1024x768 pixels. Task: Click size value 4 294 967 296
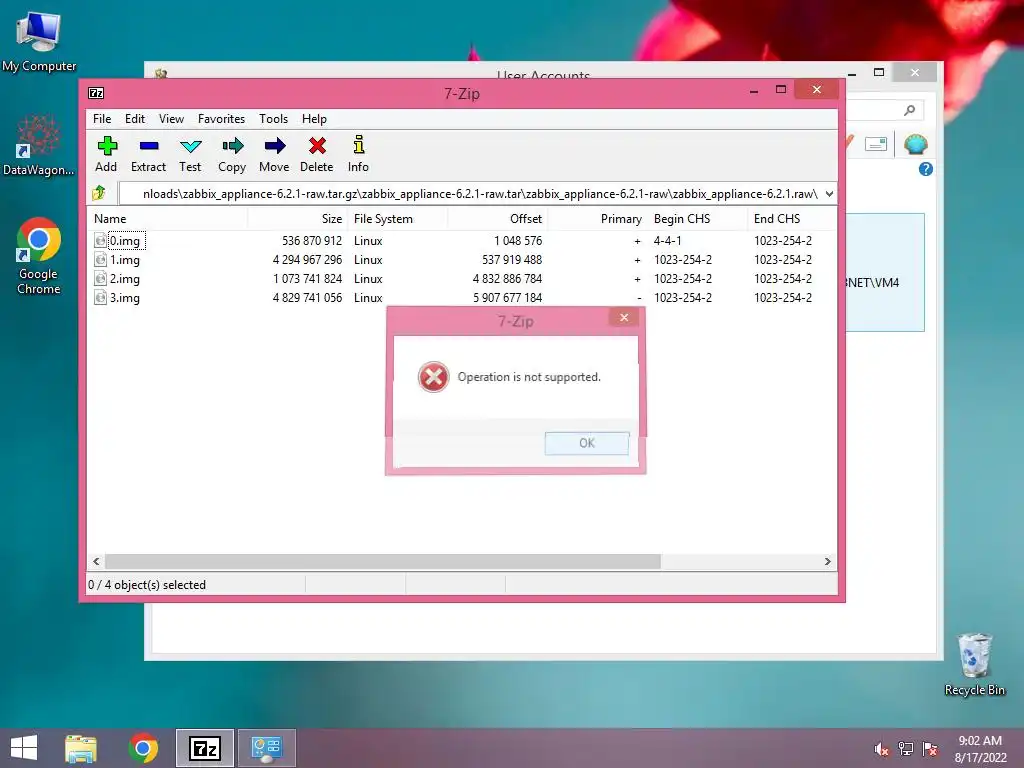[307, 259]
